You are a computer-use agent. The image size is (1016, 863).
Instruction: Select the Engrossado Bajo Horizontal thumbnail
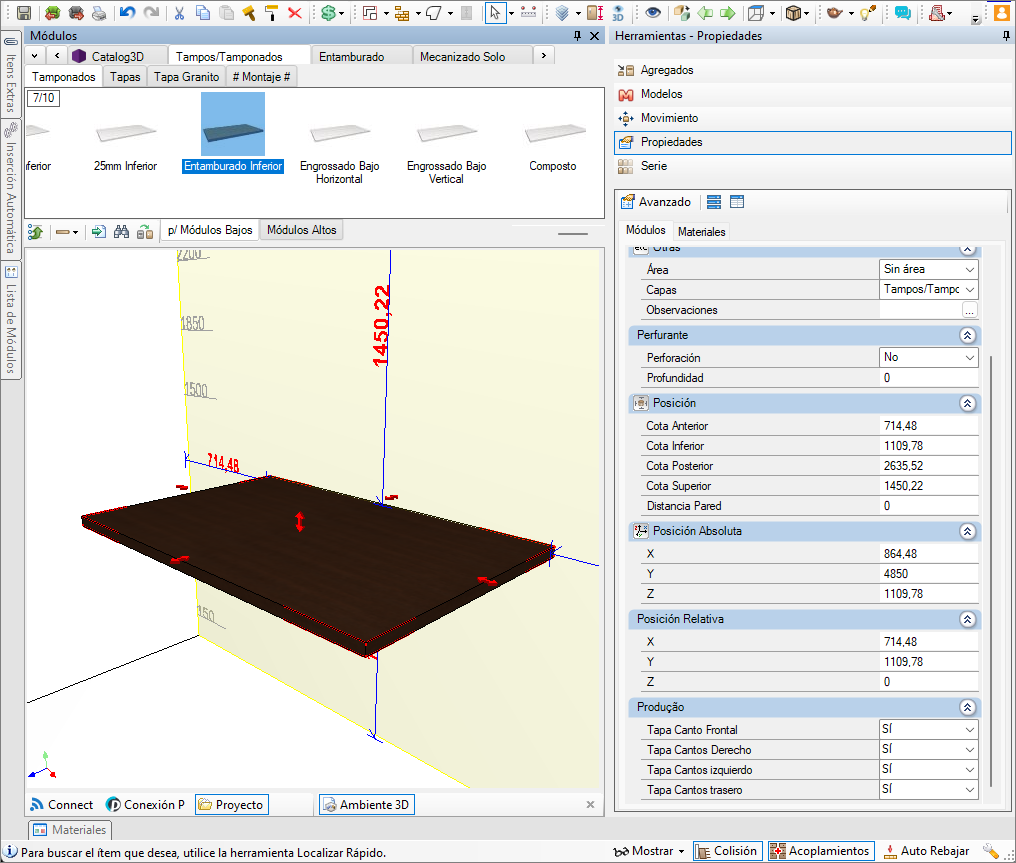(x=340, y=141)
